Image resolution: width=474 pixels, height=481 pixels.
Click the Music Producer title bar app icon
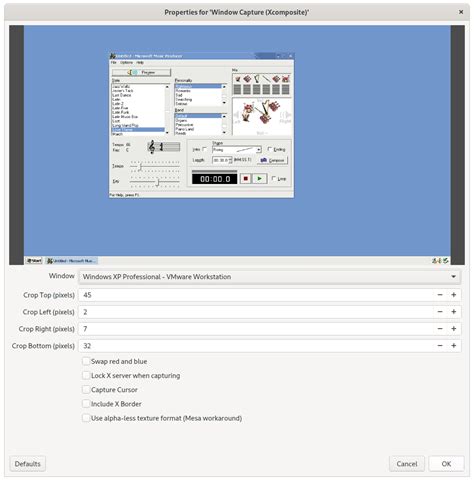click(113, 56)
